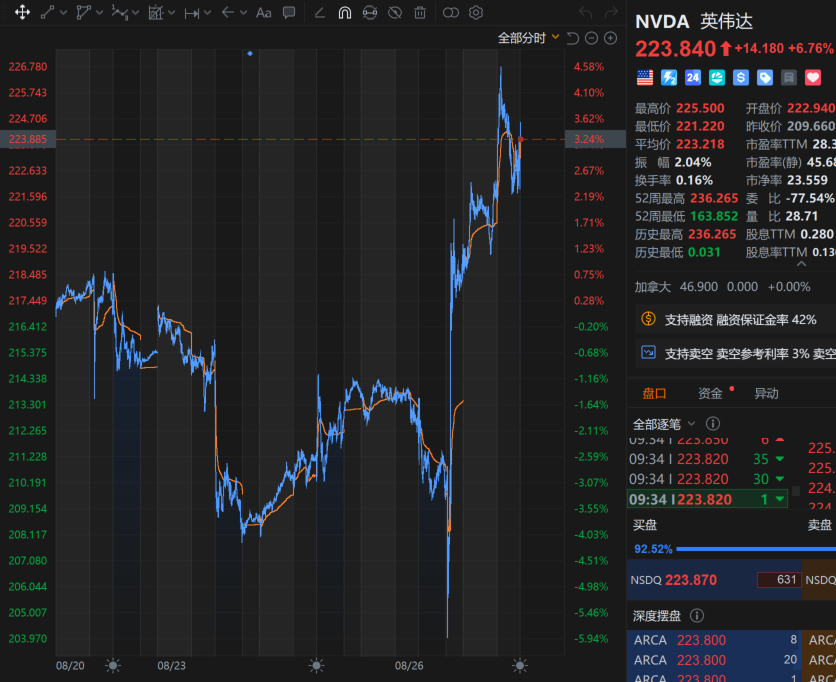The height and width of the screenshot is (682, 836).
Task: Switch to the 资金 tab
Action: [710, 394]
